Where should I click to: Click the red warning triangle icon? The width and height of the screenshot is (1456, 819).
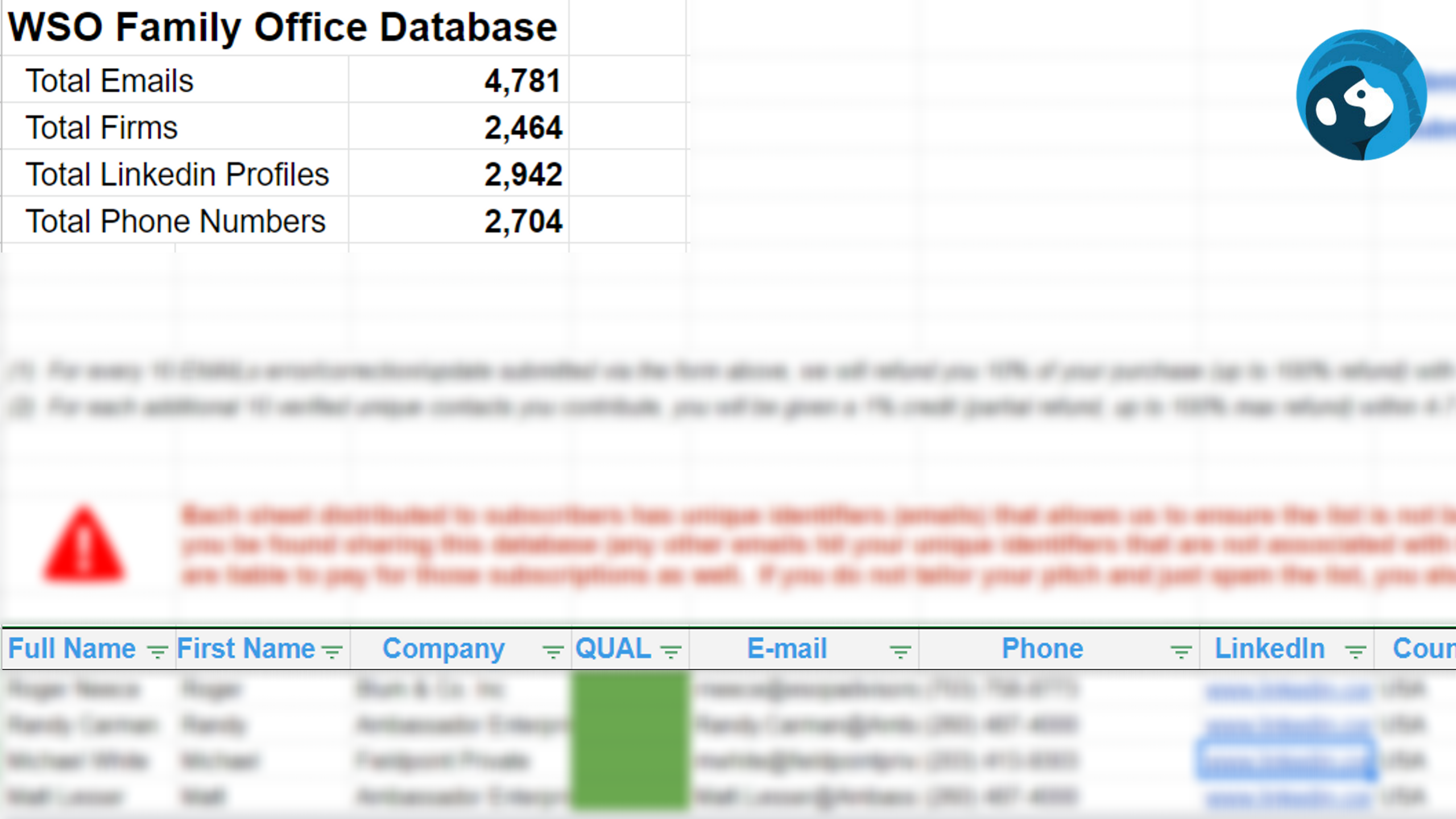click(84, 547)
